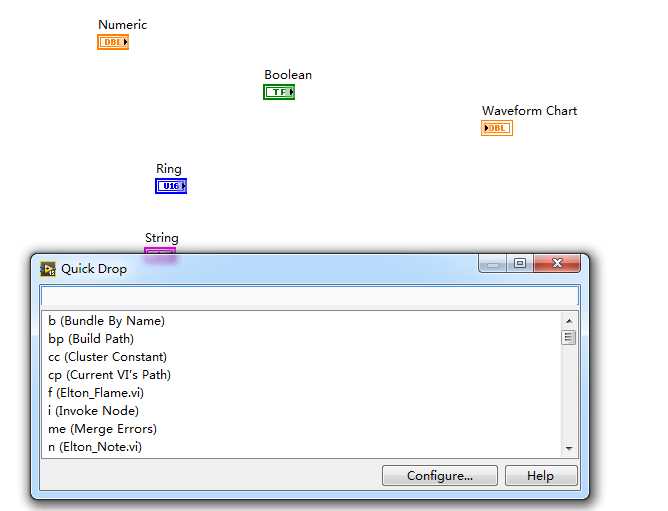Click the Boolean label text
Image resolution: width=668 pixels, height=511 pixels.
click(288, 75)
